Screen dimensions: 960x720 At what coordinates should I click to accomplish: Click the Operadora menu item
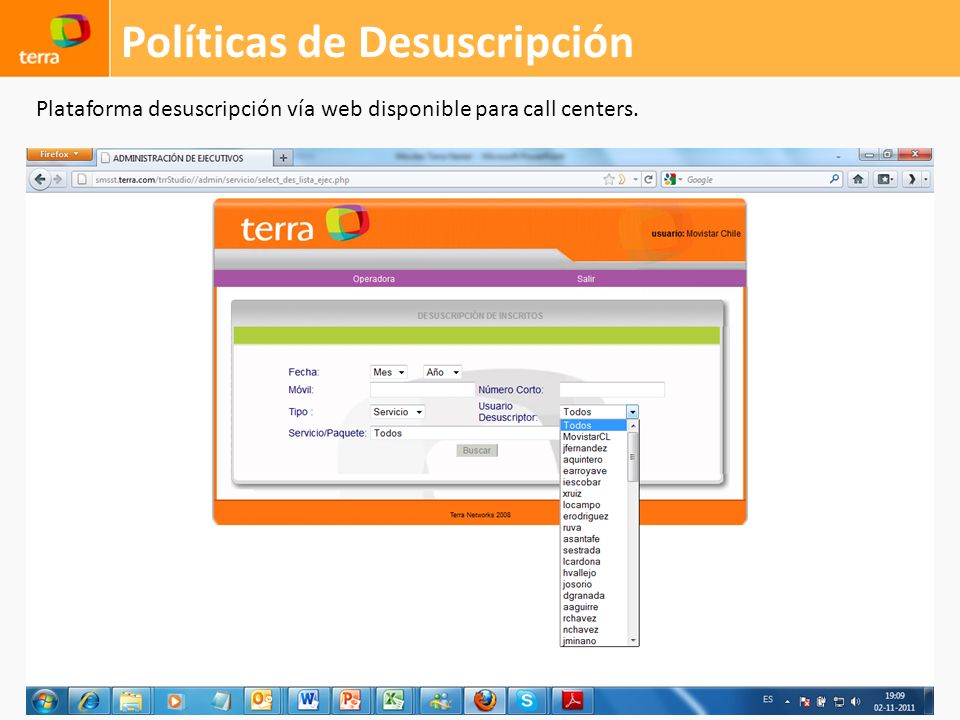pos(373,279)
